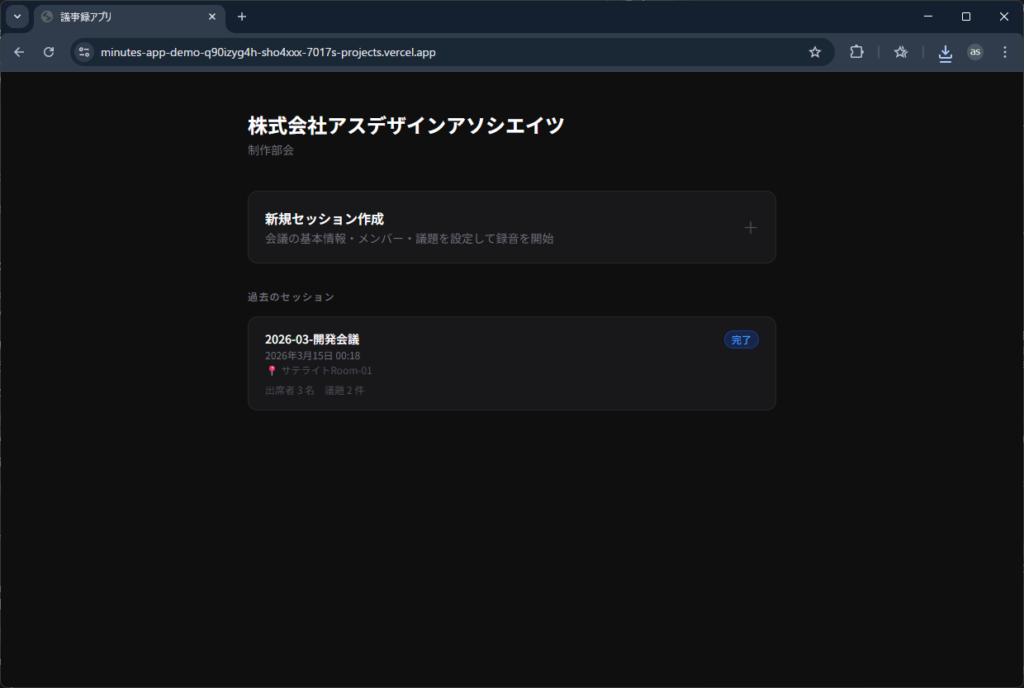Open a new browser tab
The image size is (1024, 688).
click(242, 17)
